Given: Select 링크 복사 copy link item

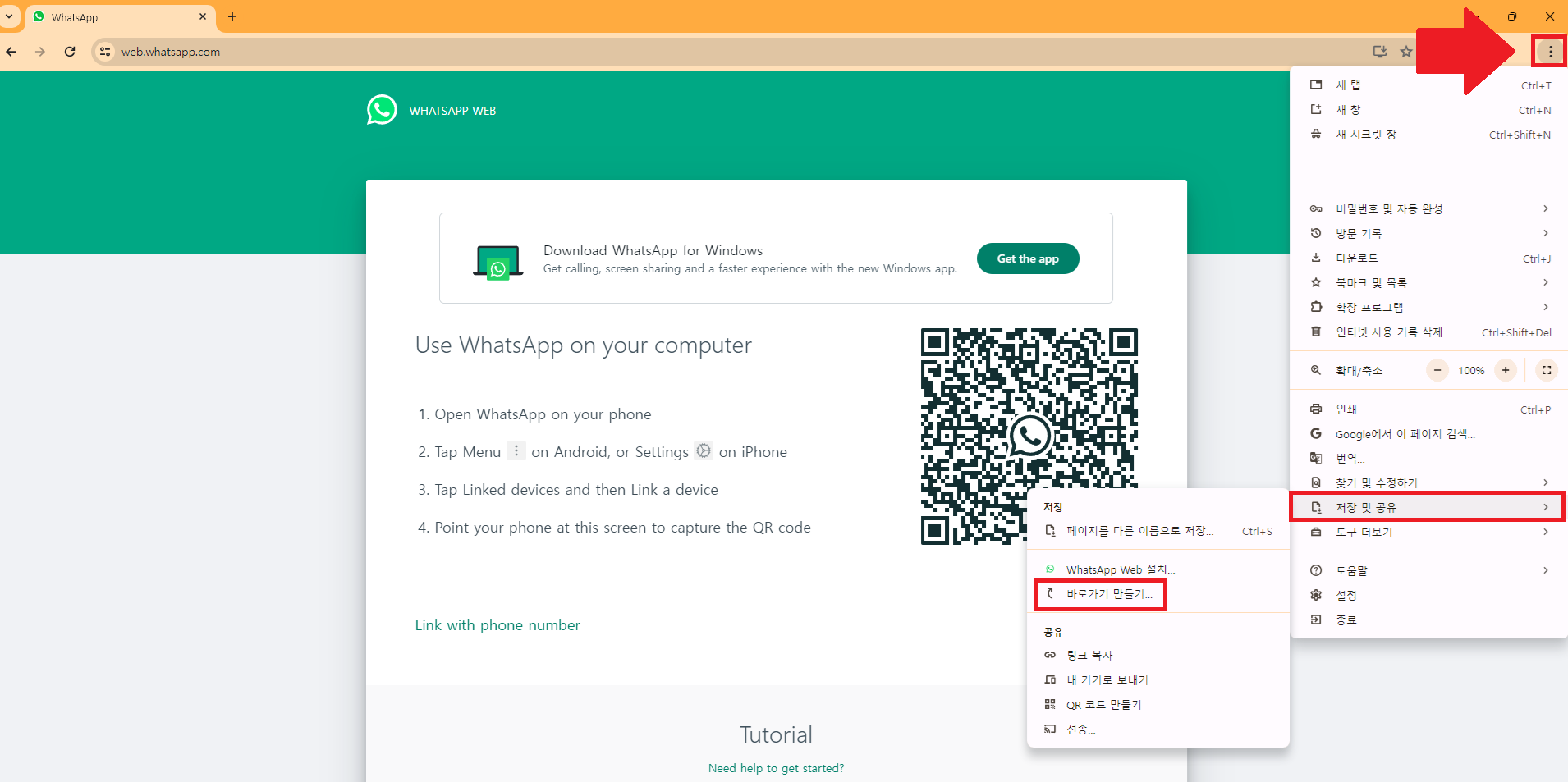Looking at the screenshot, I should click(1158, 655).
